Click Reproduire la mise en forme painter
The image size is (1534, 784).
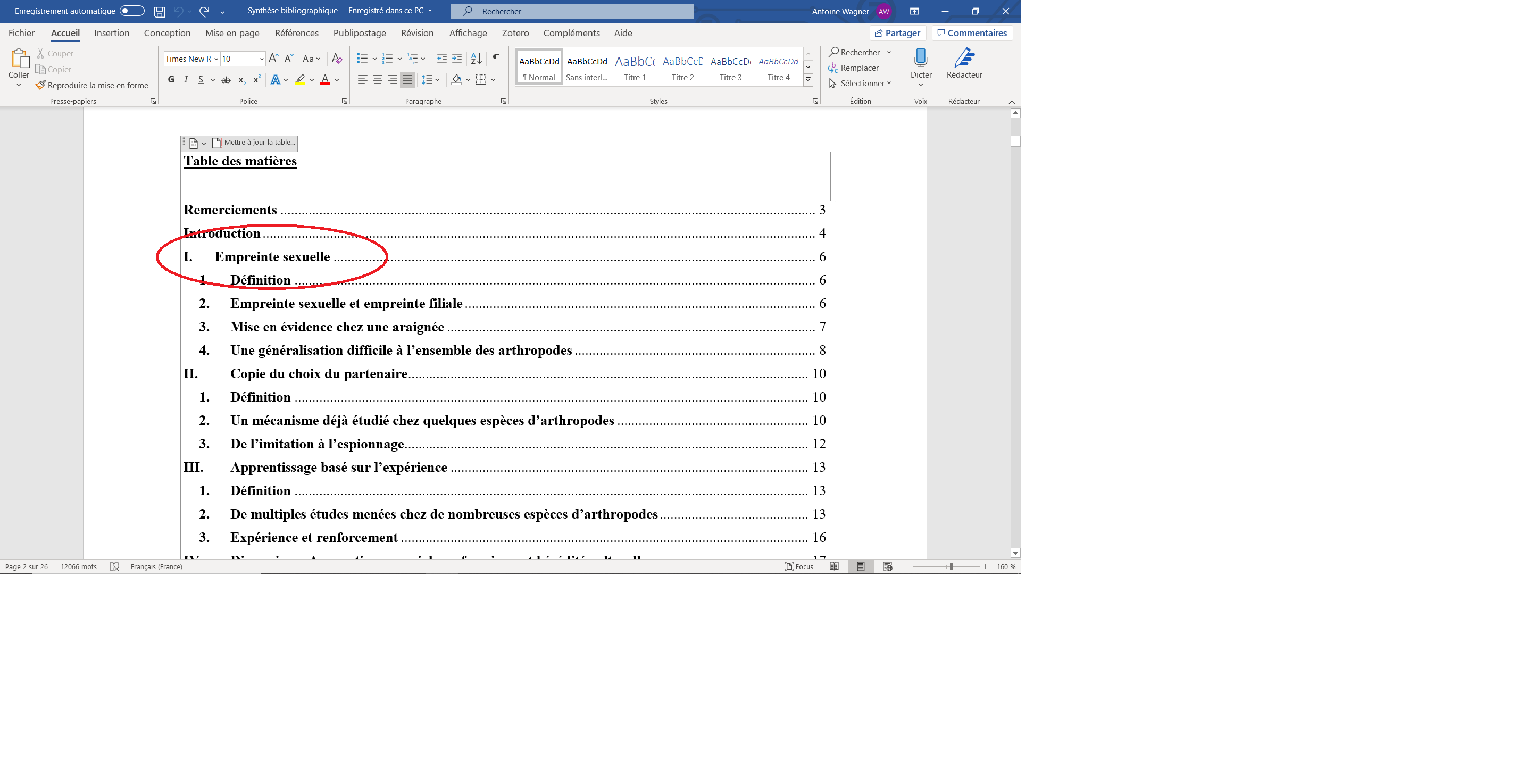tap(91, 85)
